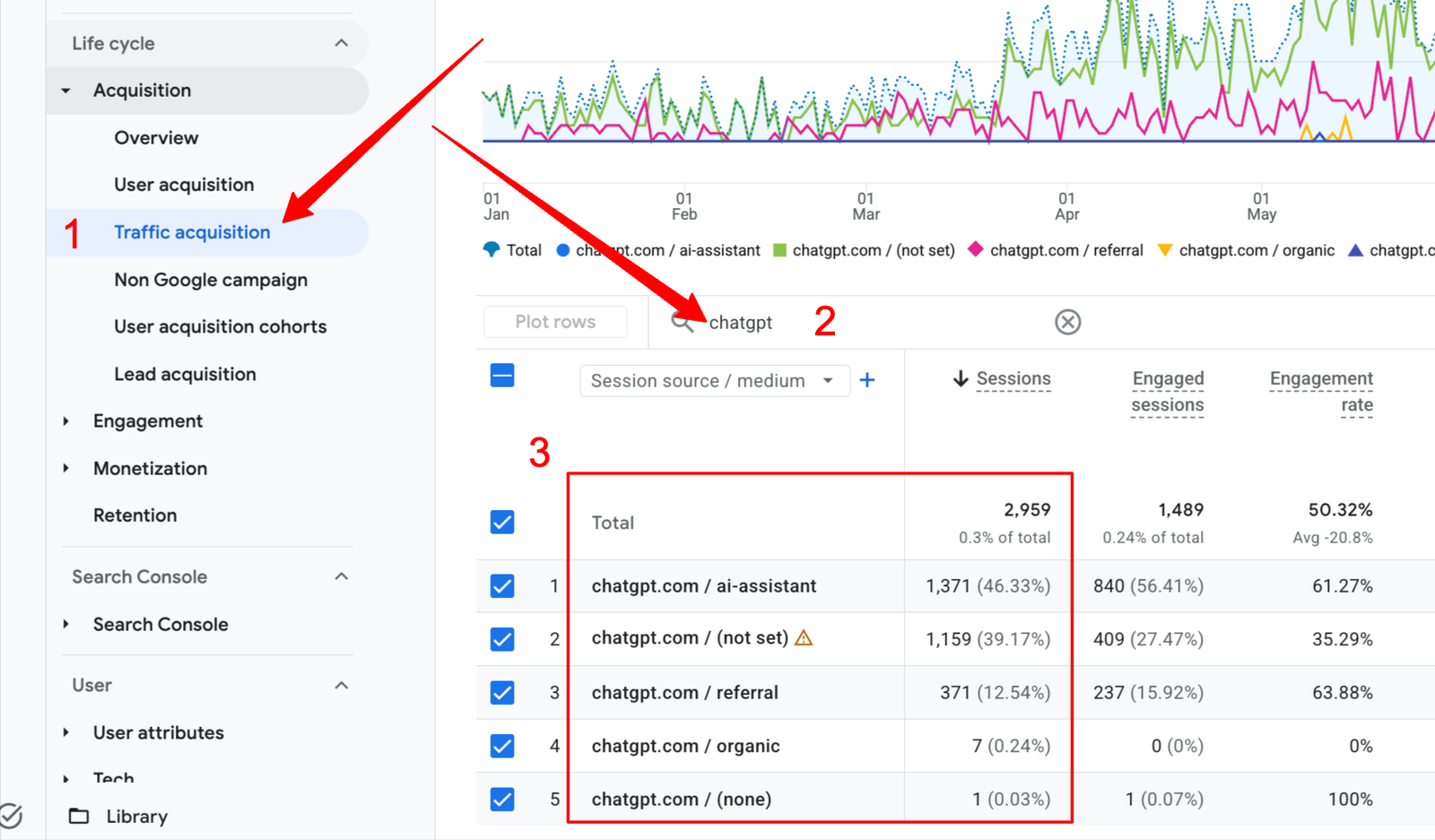
Task: Open User acquisition cohorts report
Action: (220, 327)
